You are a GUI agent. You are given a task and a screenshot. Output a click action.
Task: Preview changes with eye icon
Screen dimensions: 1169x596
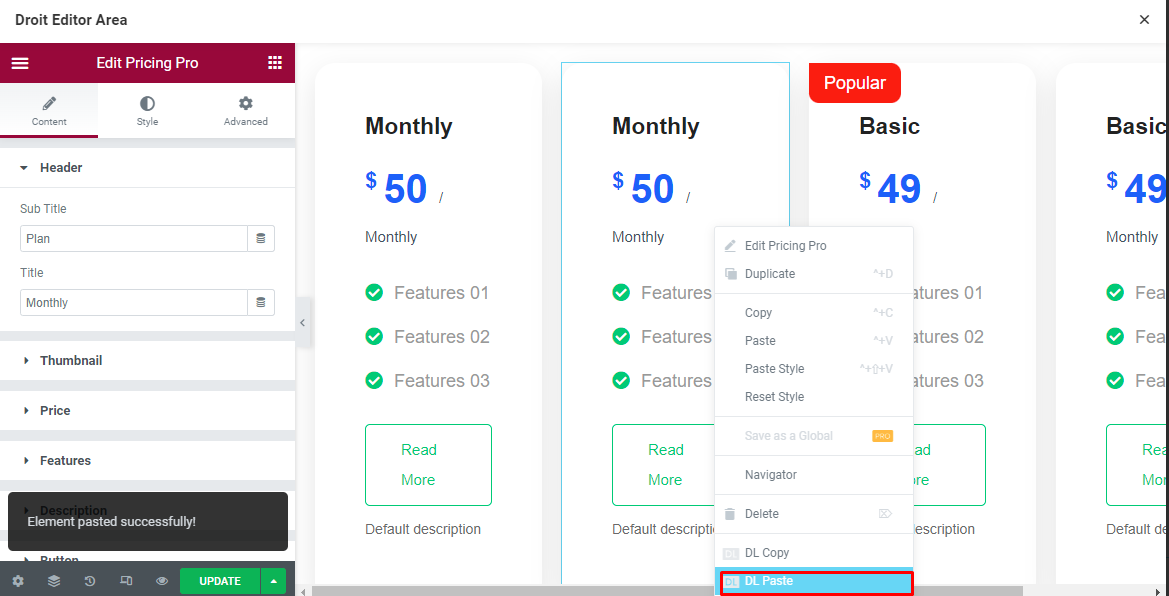[162, 581]
